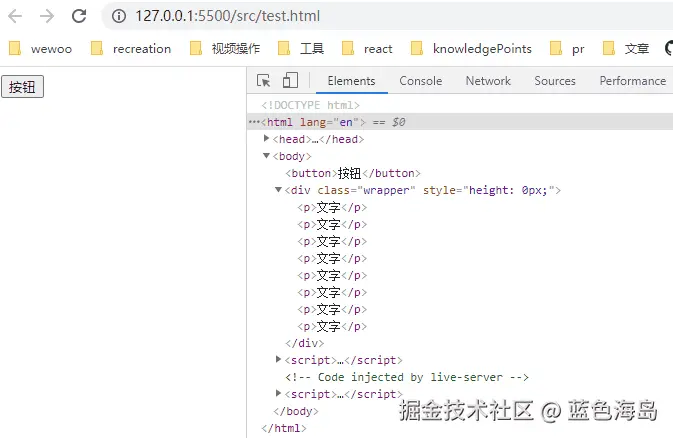
Task: Select the closing </body> tag
Action: pyautogui.click(x=296, y=411)
